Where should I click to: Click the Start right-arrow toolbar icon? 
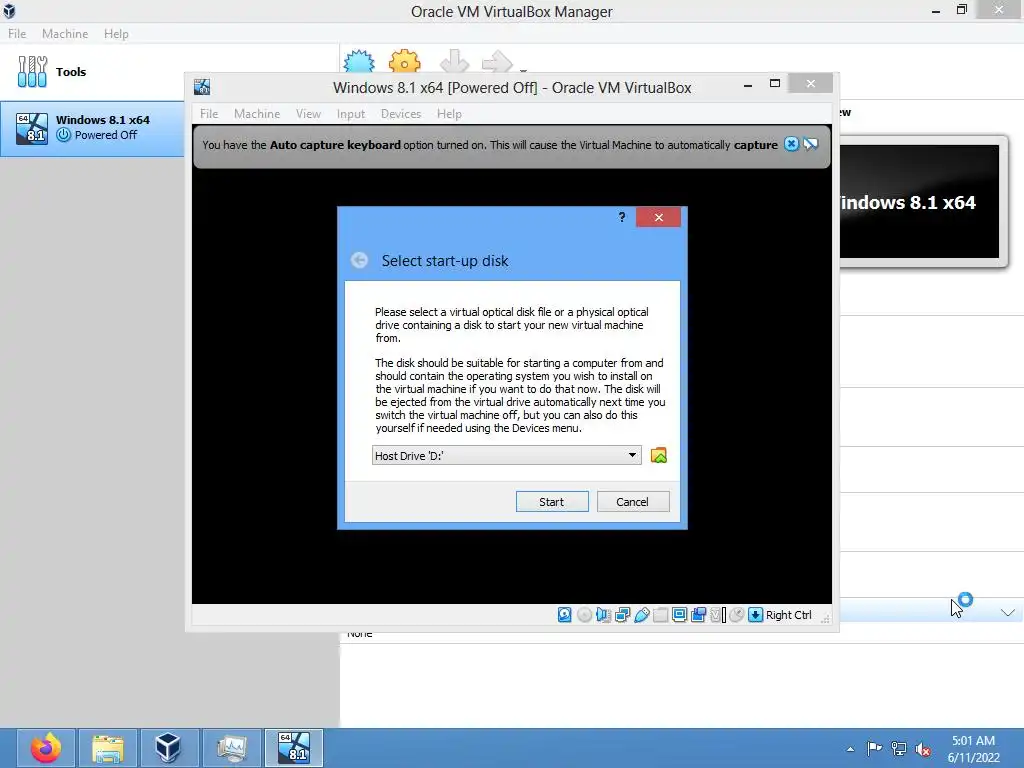point(497,63)
